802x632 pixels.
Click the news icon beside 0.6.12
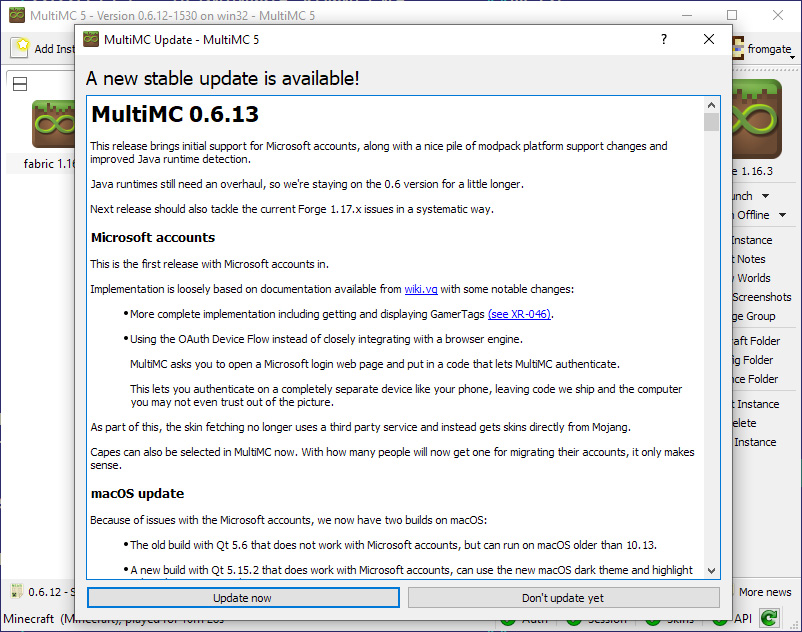pos(17,592)
